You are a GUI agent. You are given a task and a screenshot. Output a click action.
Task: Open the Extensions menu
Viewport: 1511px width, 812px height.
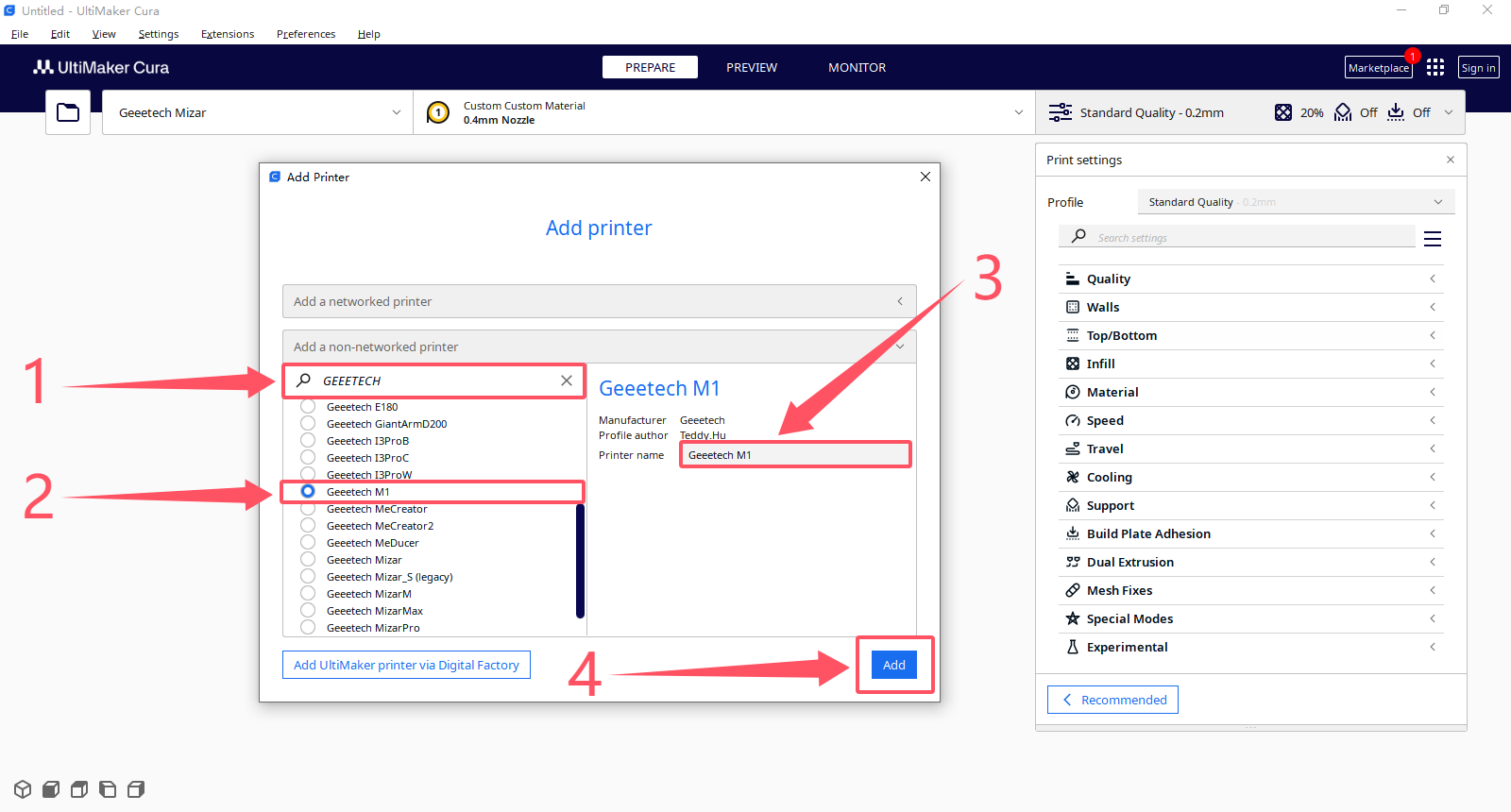point(228,34)
